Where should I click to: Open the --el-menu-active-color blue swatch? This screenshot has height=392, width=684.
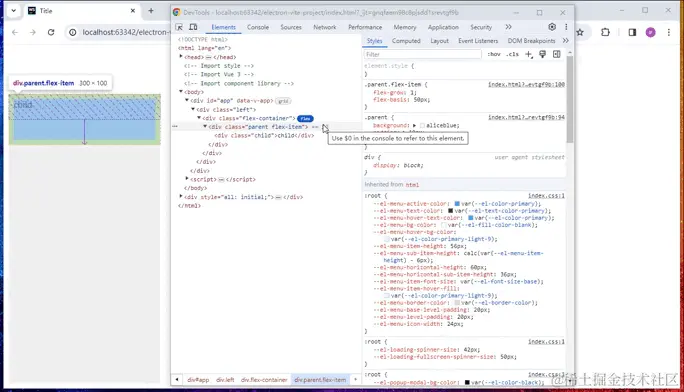[x=457, y=204]
